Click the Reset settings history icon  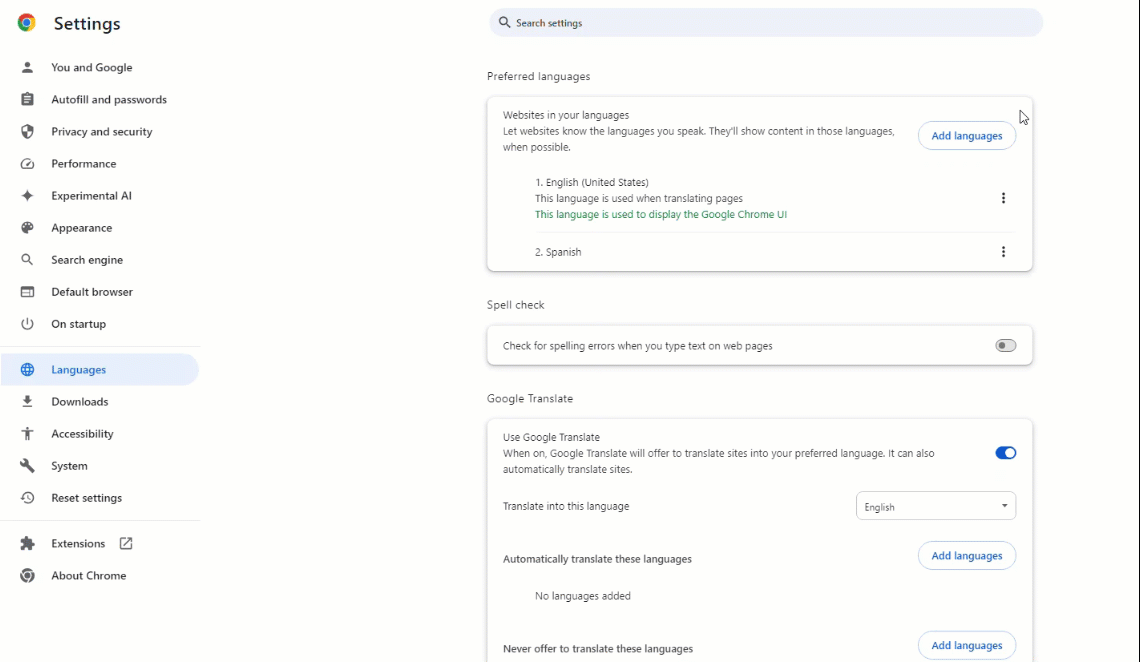coord(27,498)
